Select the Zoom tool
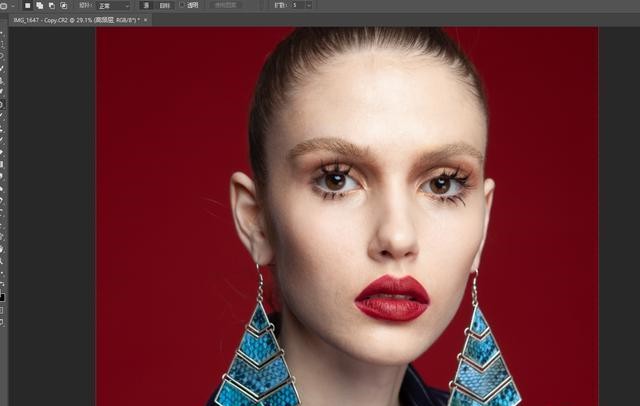This screenshot has height=406, width=640. tap(2, 261)
